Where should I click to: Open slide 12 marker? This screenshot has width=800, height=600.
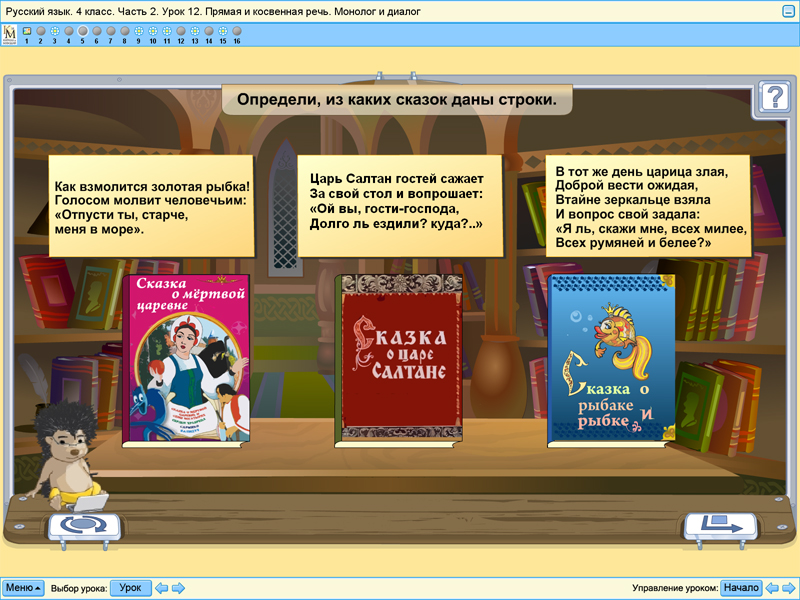[181, 31]
